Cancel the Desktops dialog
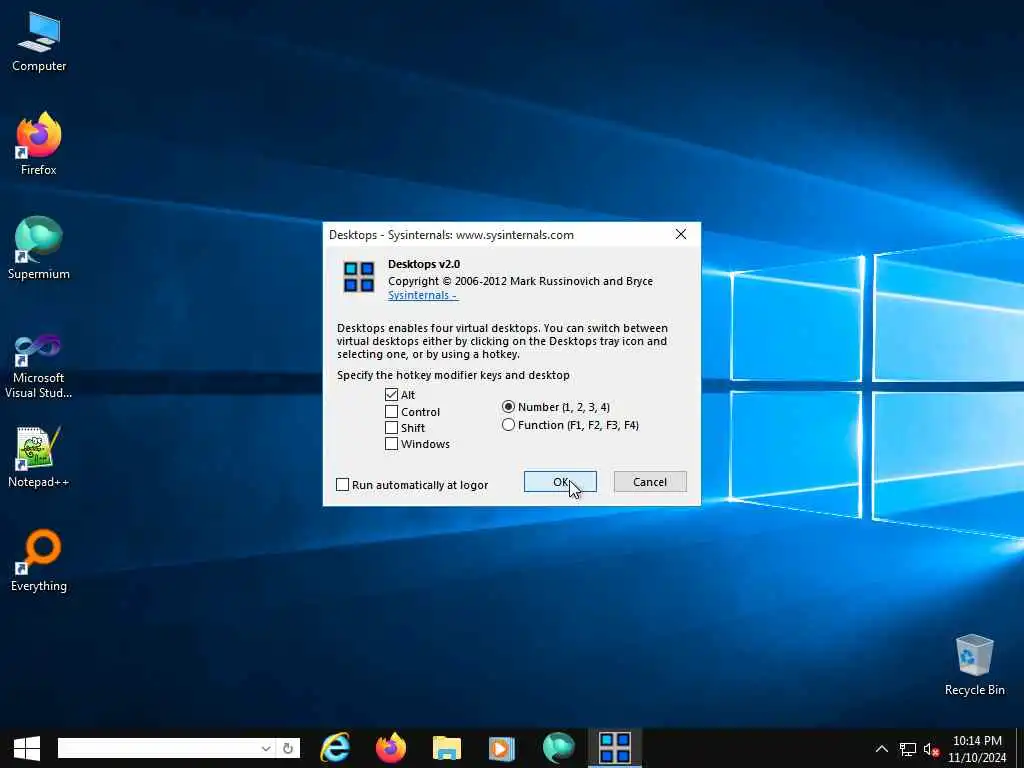This screenshot has width=1024, height=768. [650, 482]
